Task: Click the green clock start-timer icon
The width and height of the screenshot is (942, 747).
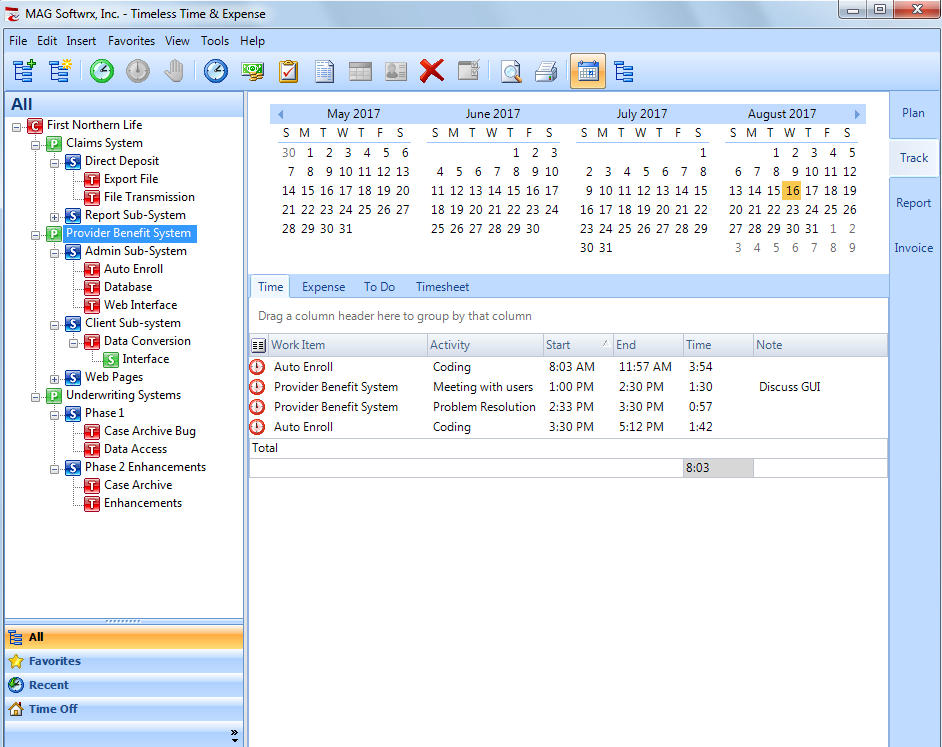Action: click(101, 71)
